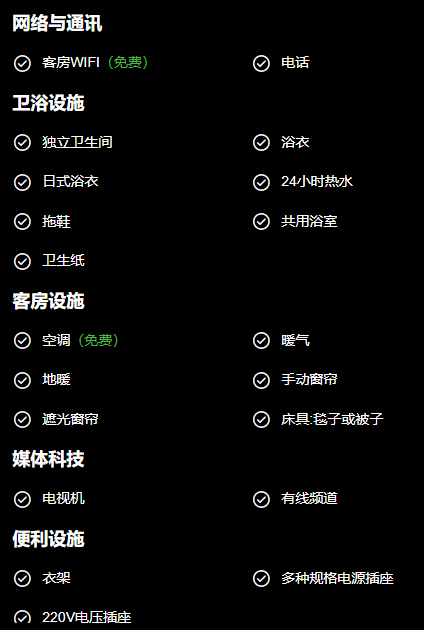424x630 pixels.
Task: Click the 床具:毯子或被子 amenity text
Action: pyautogui.click(x=332, y=419)
